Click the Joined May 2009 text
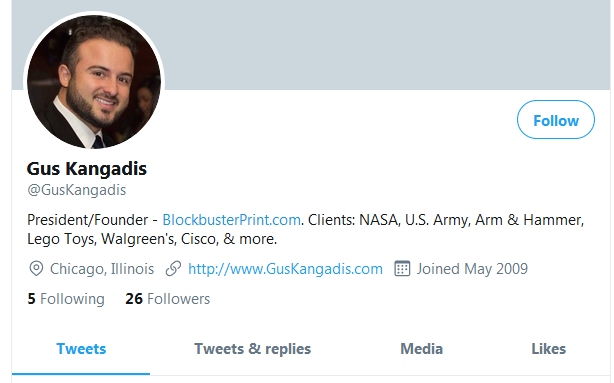The image size is (614, 383). [x=472, y=269]
